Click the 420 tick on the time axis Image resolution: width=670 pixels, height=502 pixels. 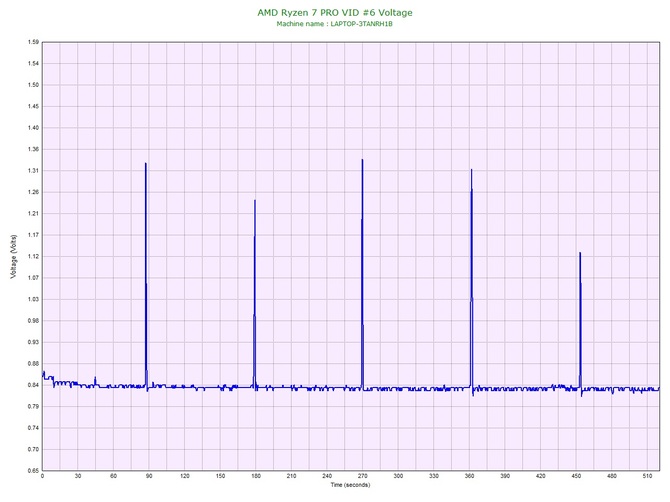pyautogui.click(x=541, y=476)
